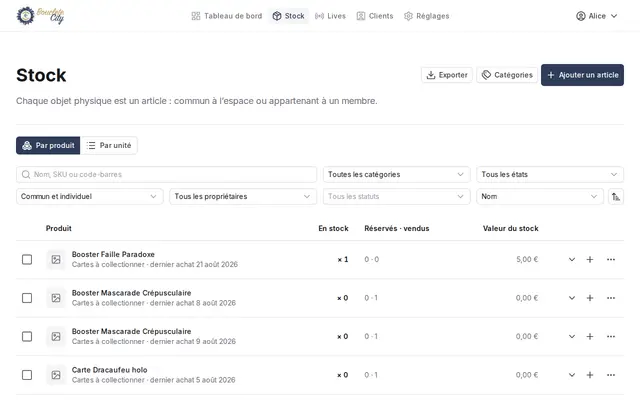Click the Stock page heading
Image resolution: width=640 pixels, height=400 pixels.
(x=41, y=76)
